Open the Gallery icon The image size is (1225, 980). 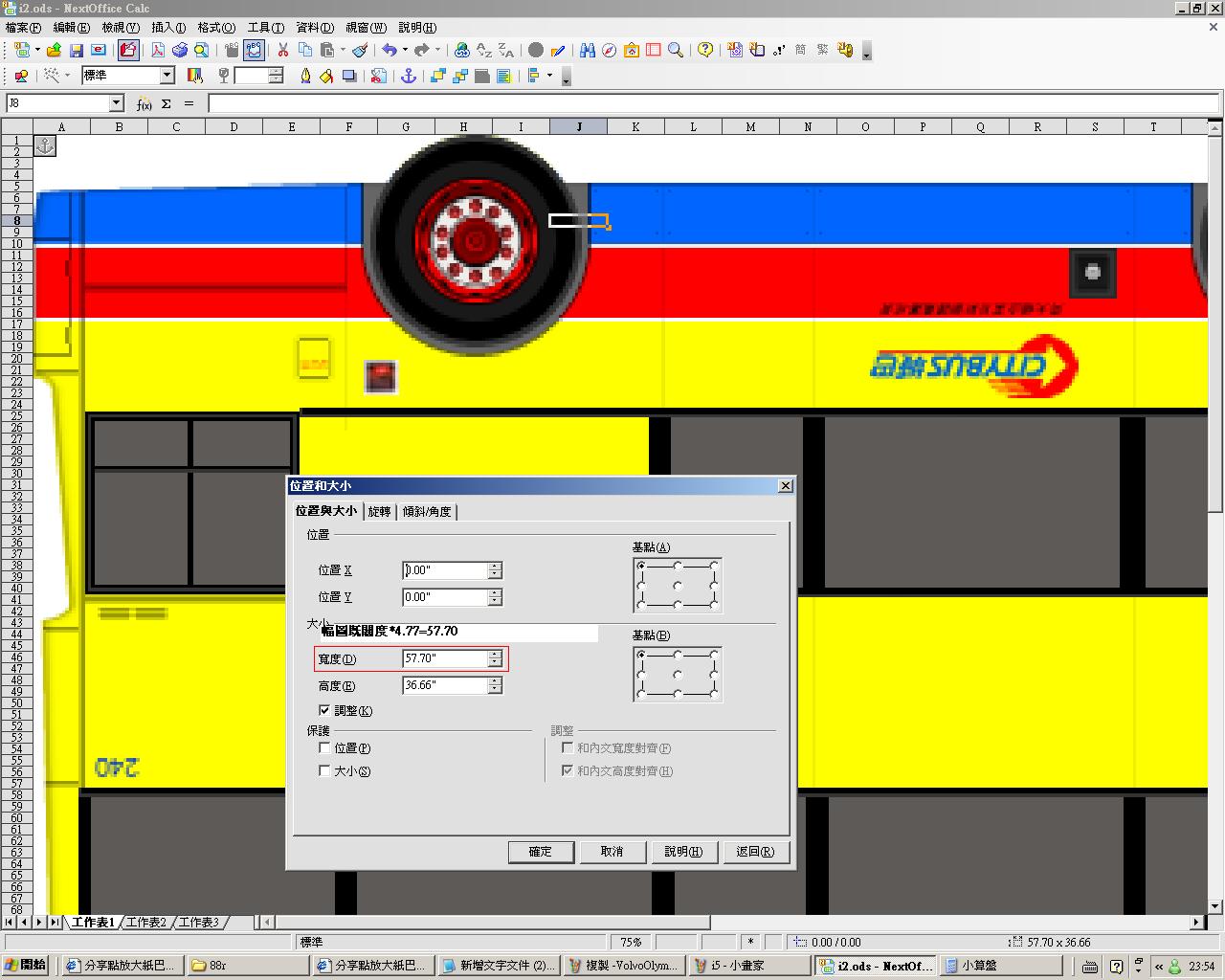click(632, 51)
